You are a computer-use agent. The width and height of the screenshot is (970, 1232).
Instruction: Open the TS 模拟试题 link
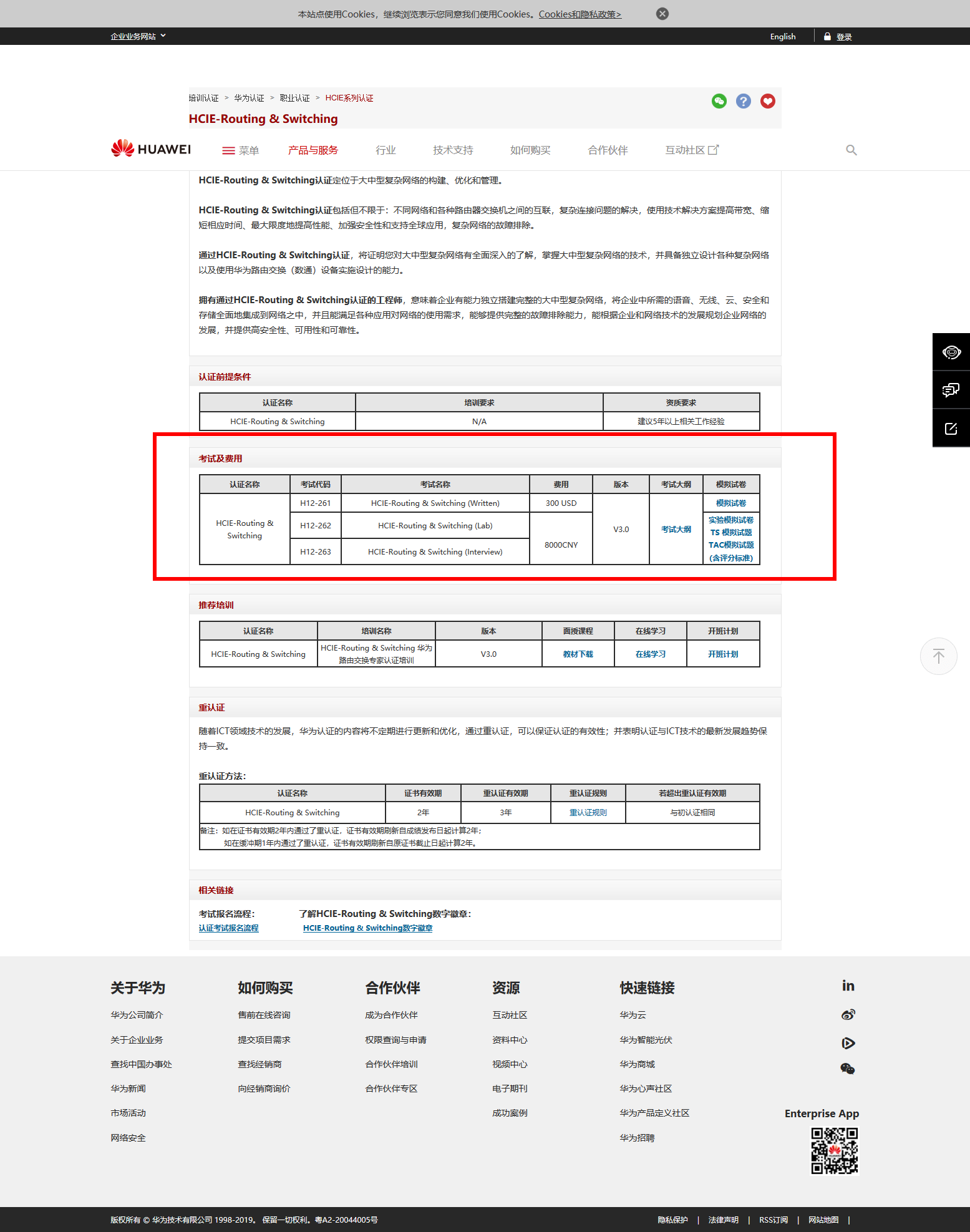(731, 533)
